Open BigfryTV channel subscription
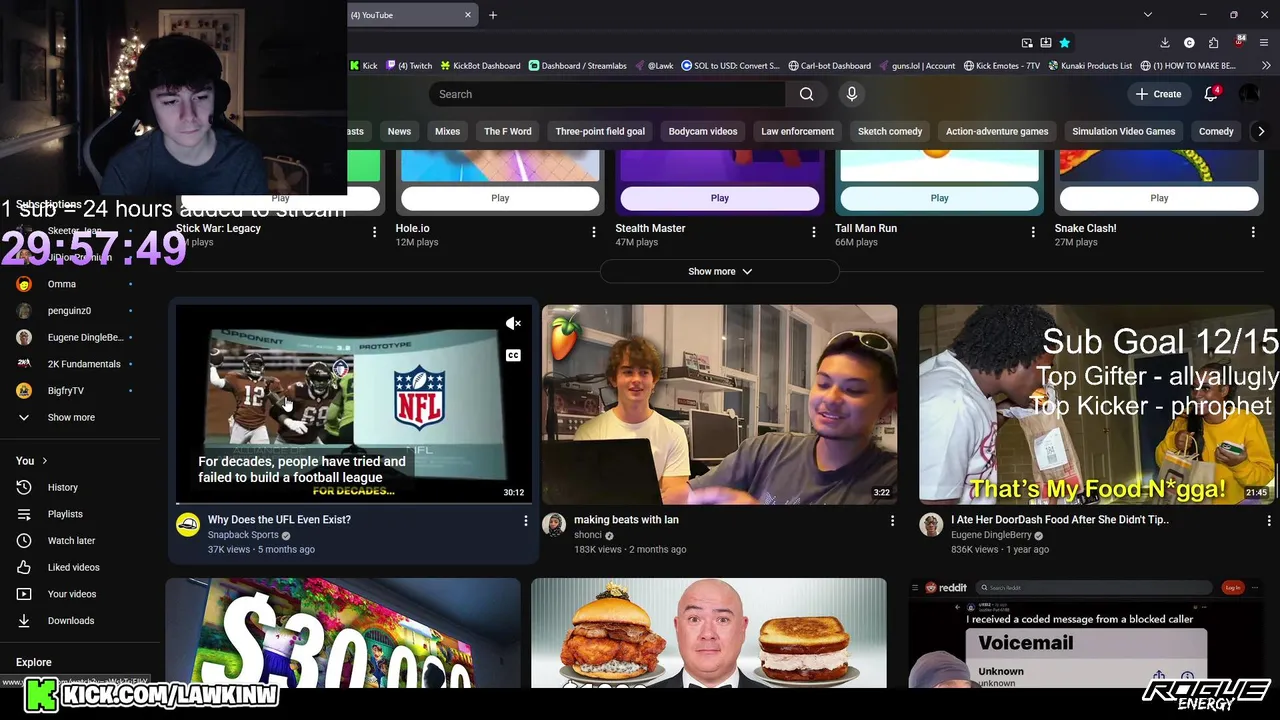 pyautogui.click(x=66, y=391)
